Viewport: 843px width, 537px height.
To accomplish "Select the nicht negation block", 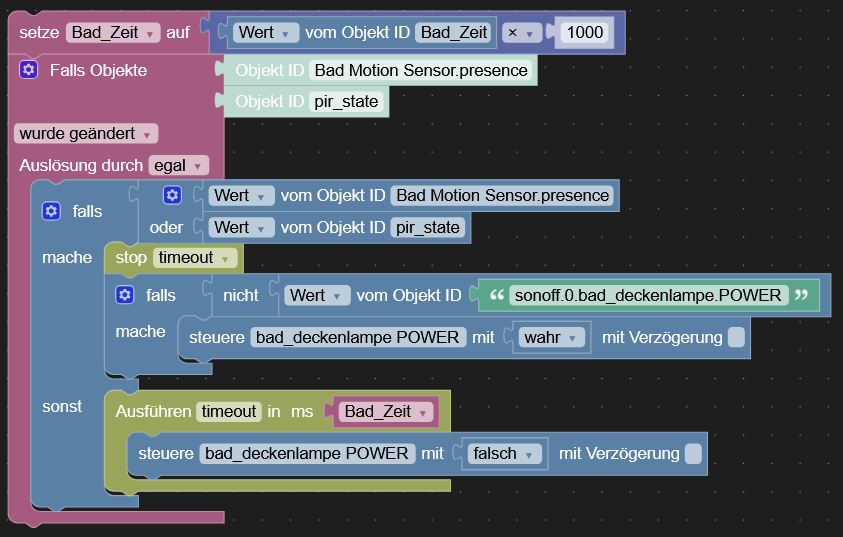I will pos(240,295).
